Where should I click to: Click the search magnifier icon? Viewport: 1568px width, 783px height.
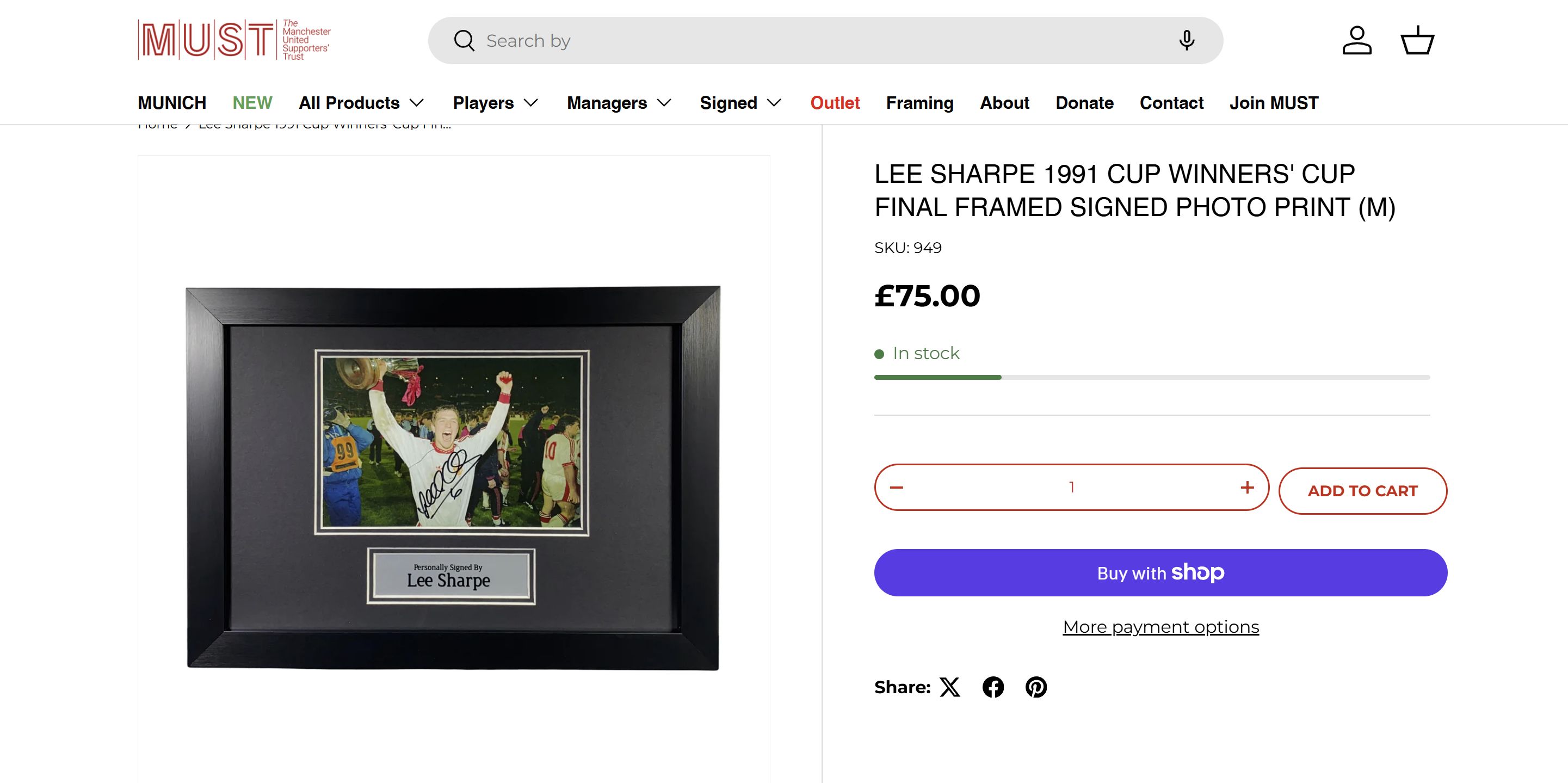tap(464, 41)
